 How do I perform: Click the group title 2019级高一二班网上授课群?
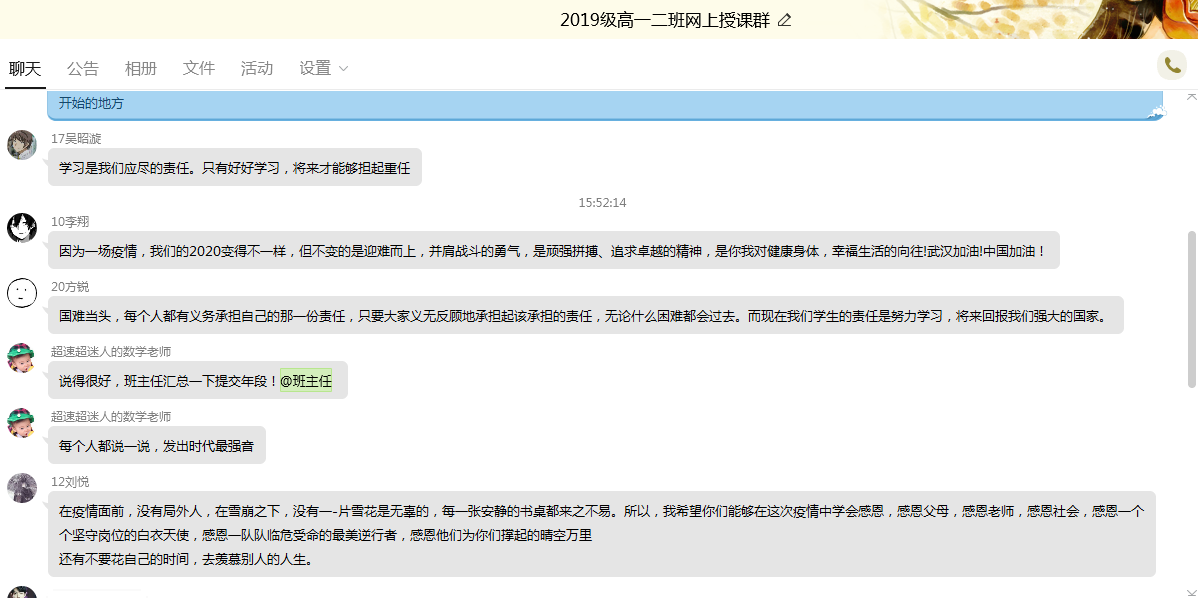tap(665, 21)
